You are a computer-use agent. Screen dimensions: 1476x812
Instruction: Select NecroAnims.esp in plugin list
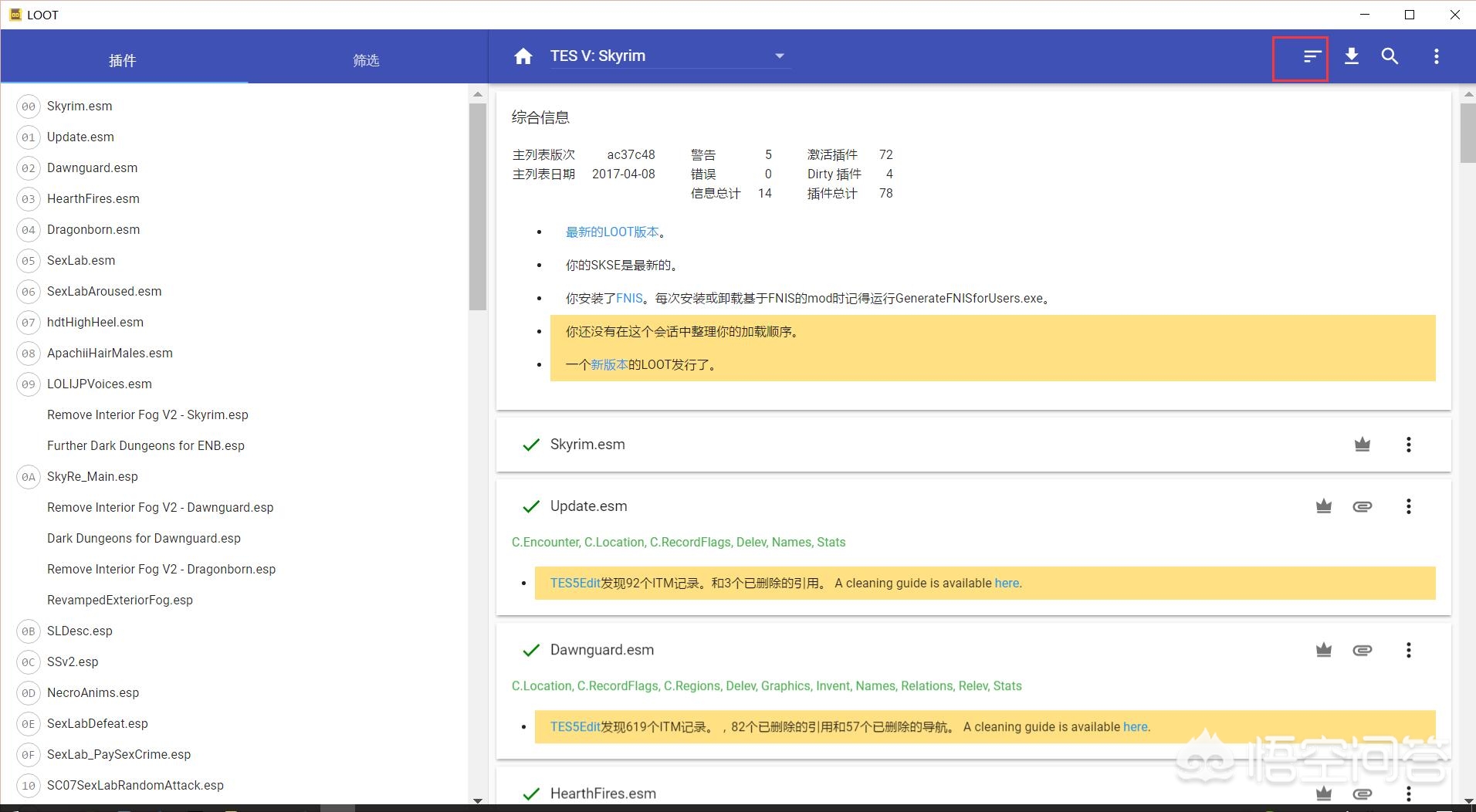pos(93,692)
